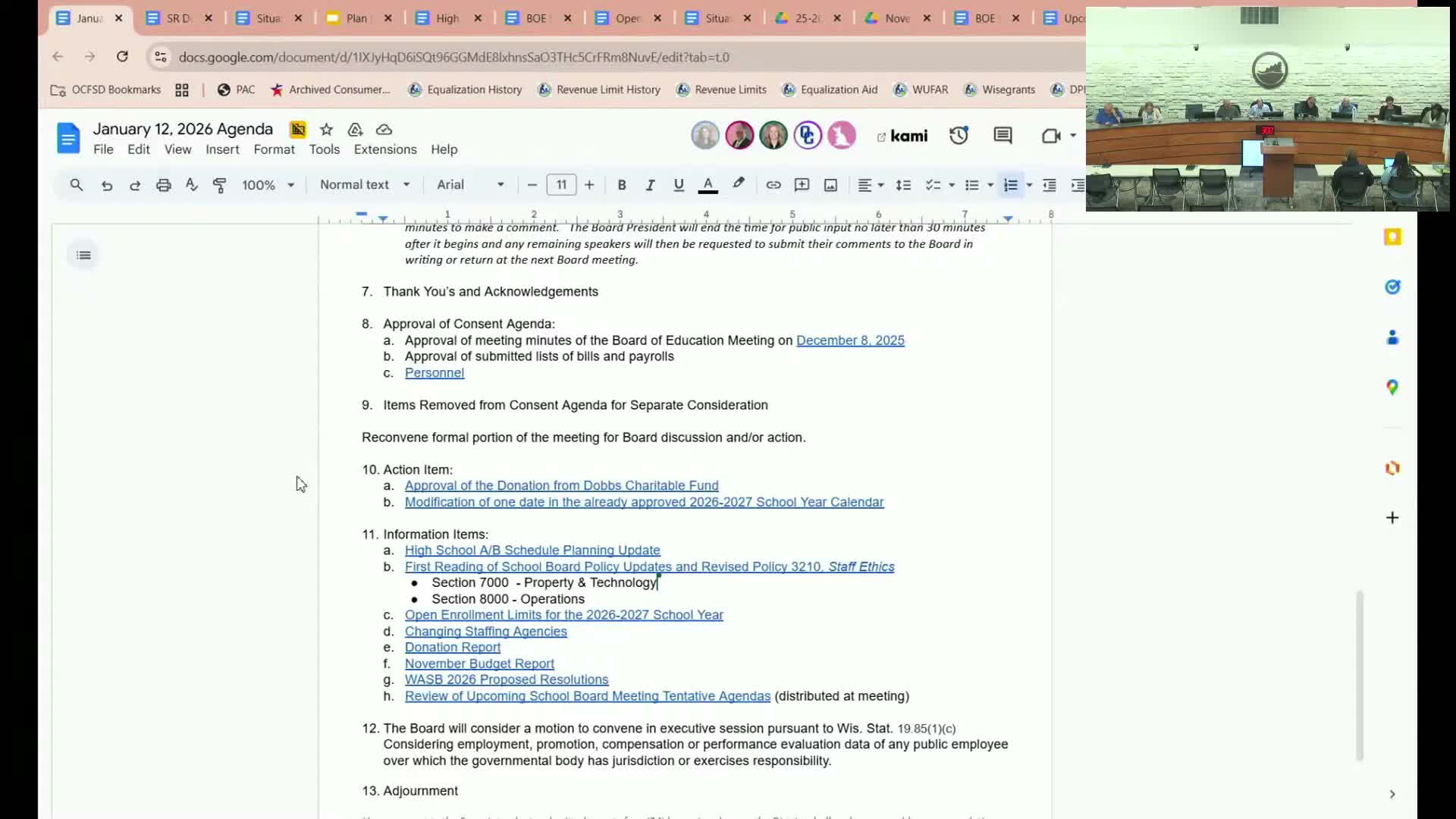The width and height of the screenshot is (1456, 819).
Task: Open the Donation Report link
Action: [452, 648]
